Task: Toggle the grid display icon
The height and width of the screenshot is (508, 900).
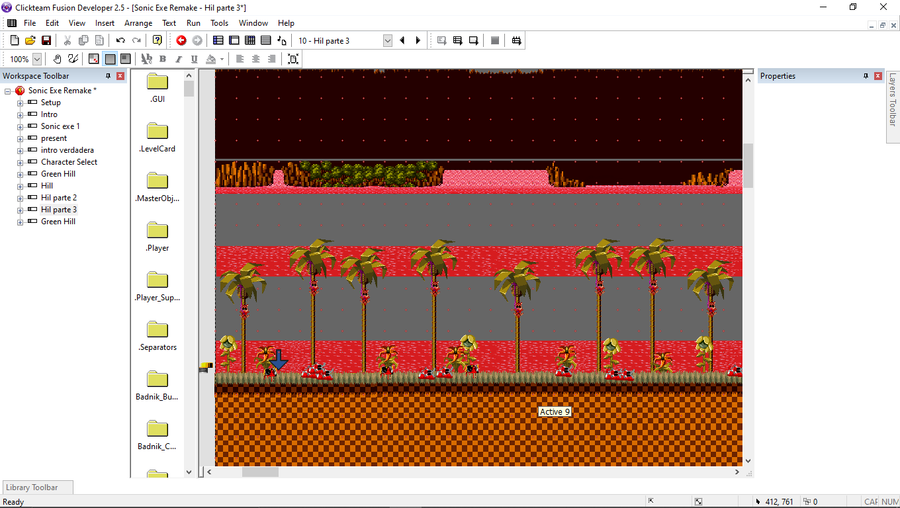Action: [x=94, y=59]
